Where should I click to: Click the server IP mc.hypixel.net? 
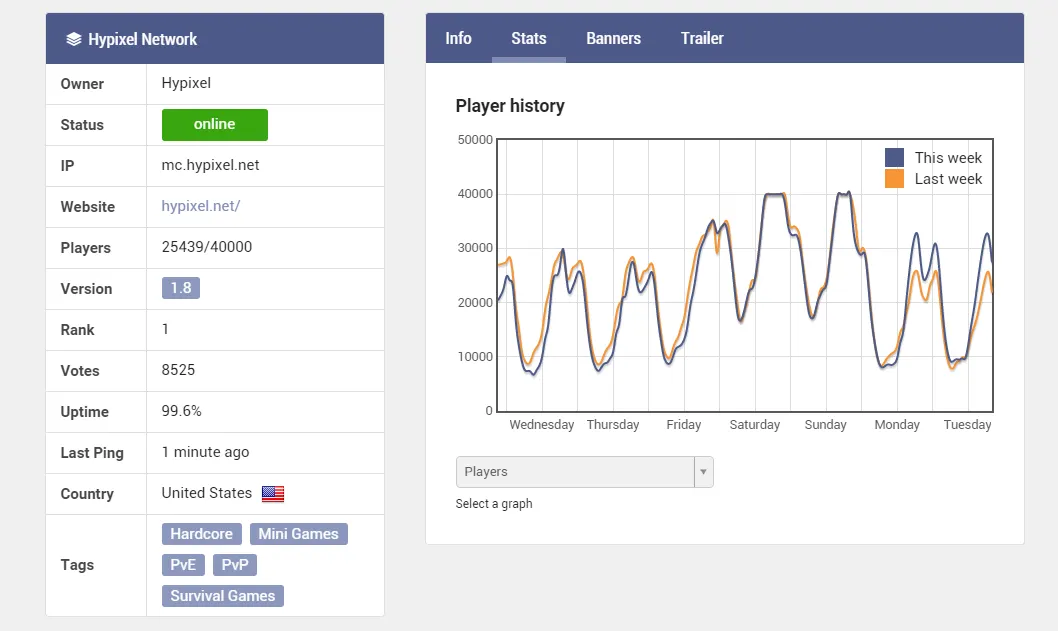coord(210,165)
